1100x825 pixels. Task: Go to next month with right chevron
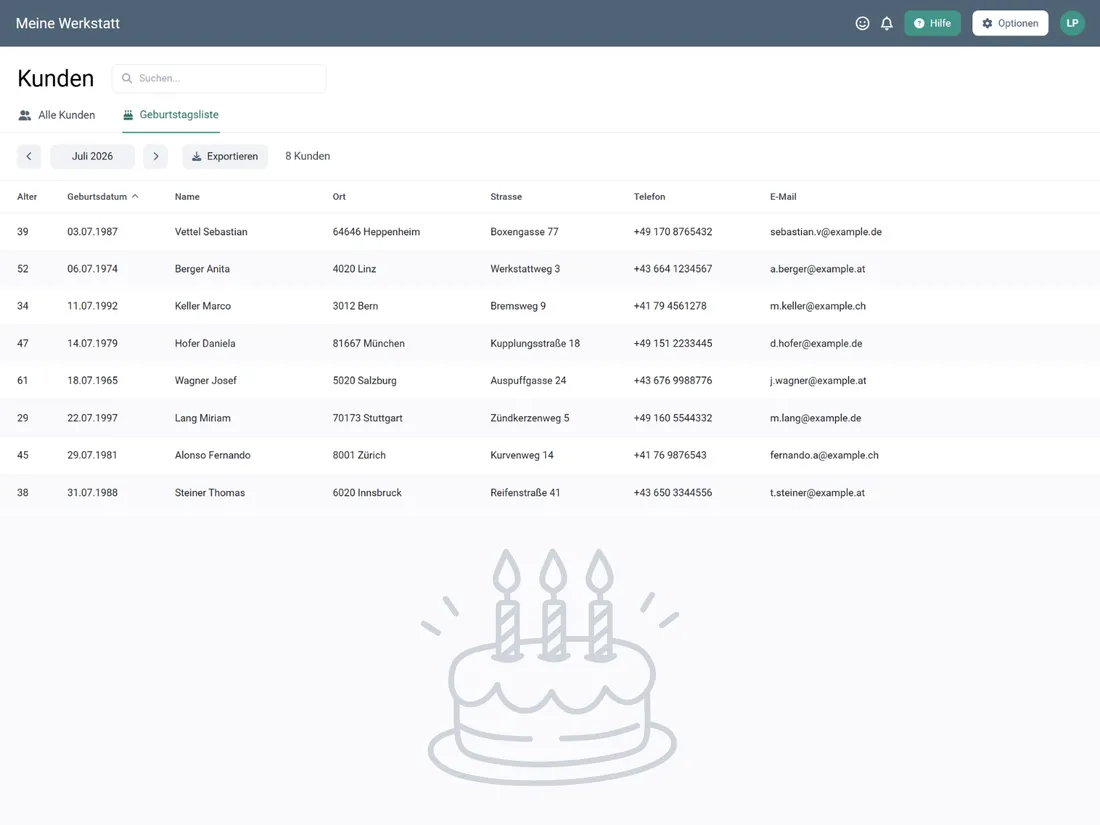pos(156,156)
